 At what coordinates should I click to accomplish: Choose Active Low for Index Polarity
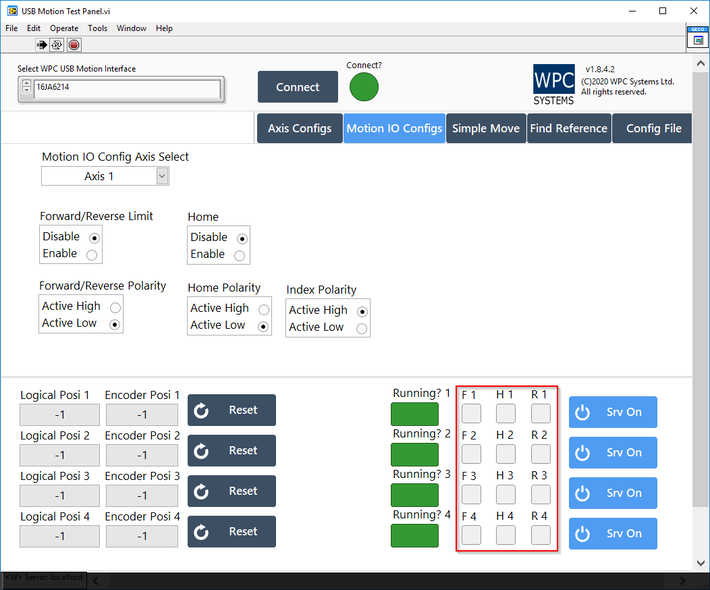pos(362,328)
